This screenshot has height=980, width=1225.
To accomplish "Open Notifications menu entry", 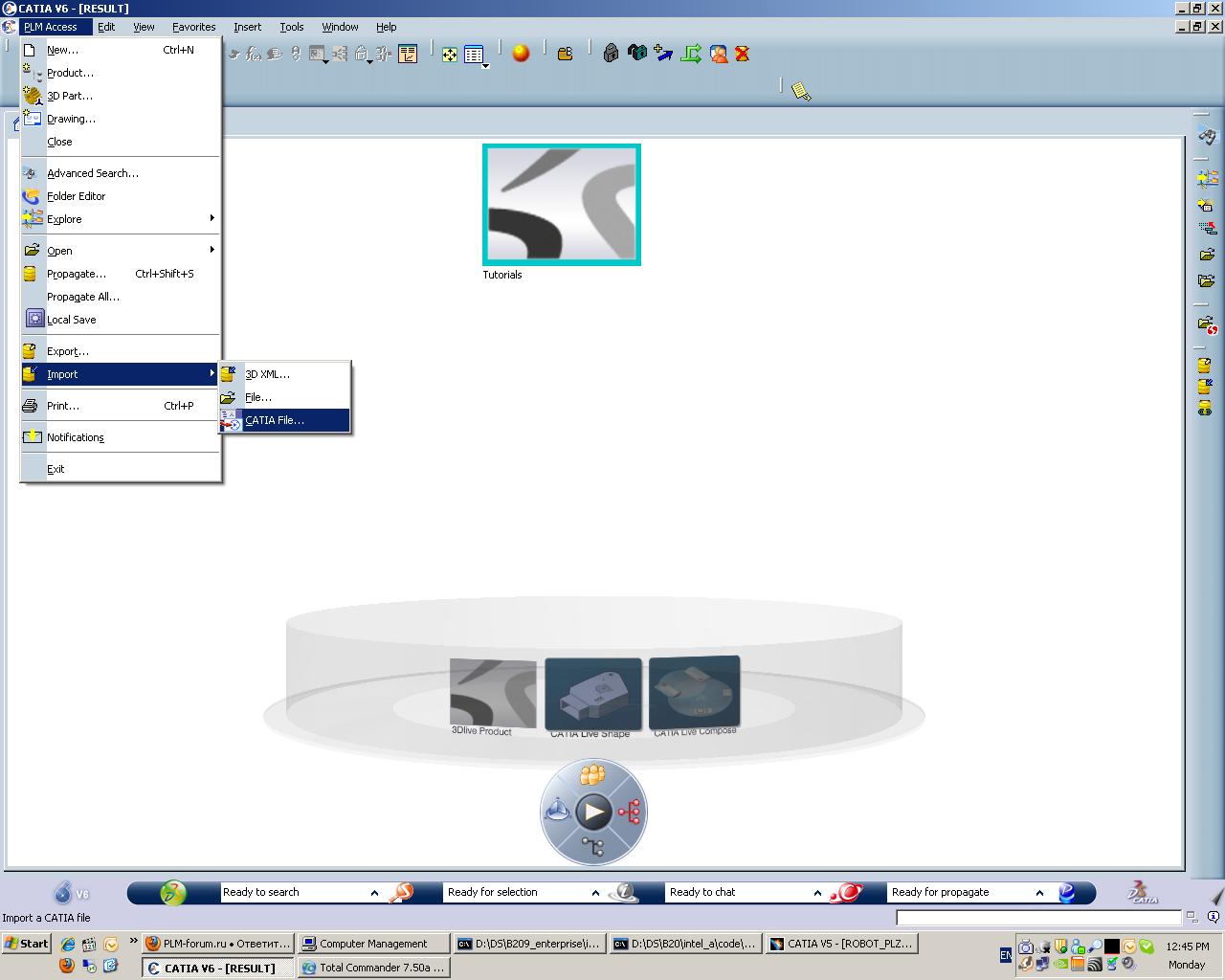I will point(121,437).
